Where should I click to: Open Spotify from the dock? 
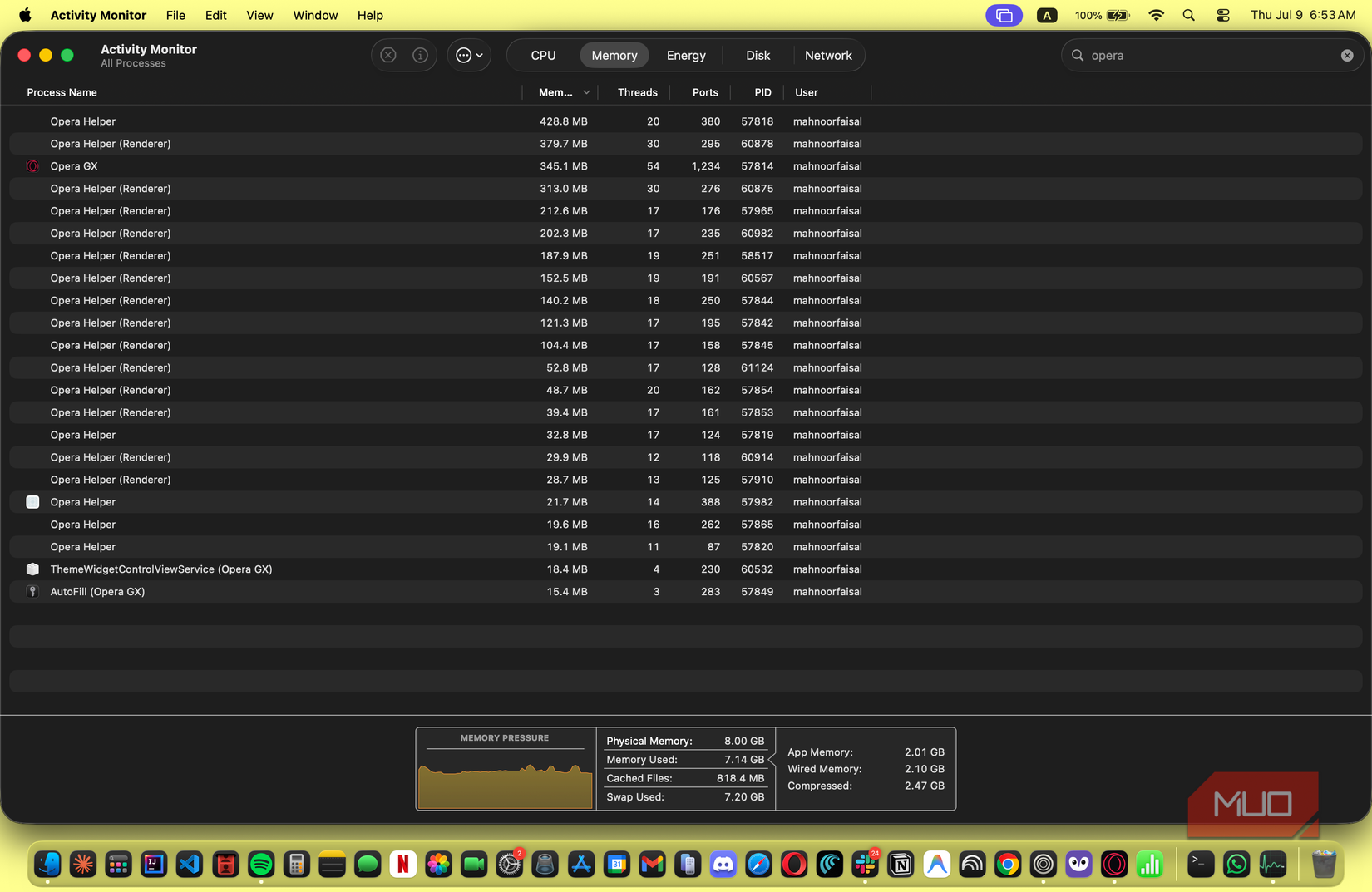coord(261,865)
